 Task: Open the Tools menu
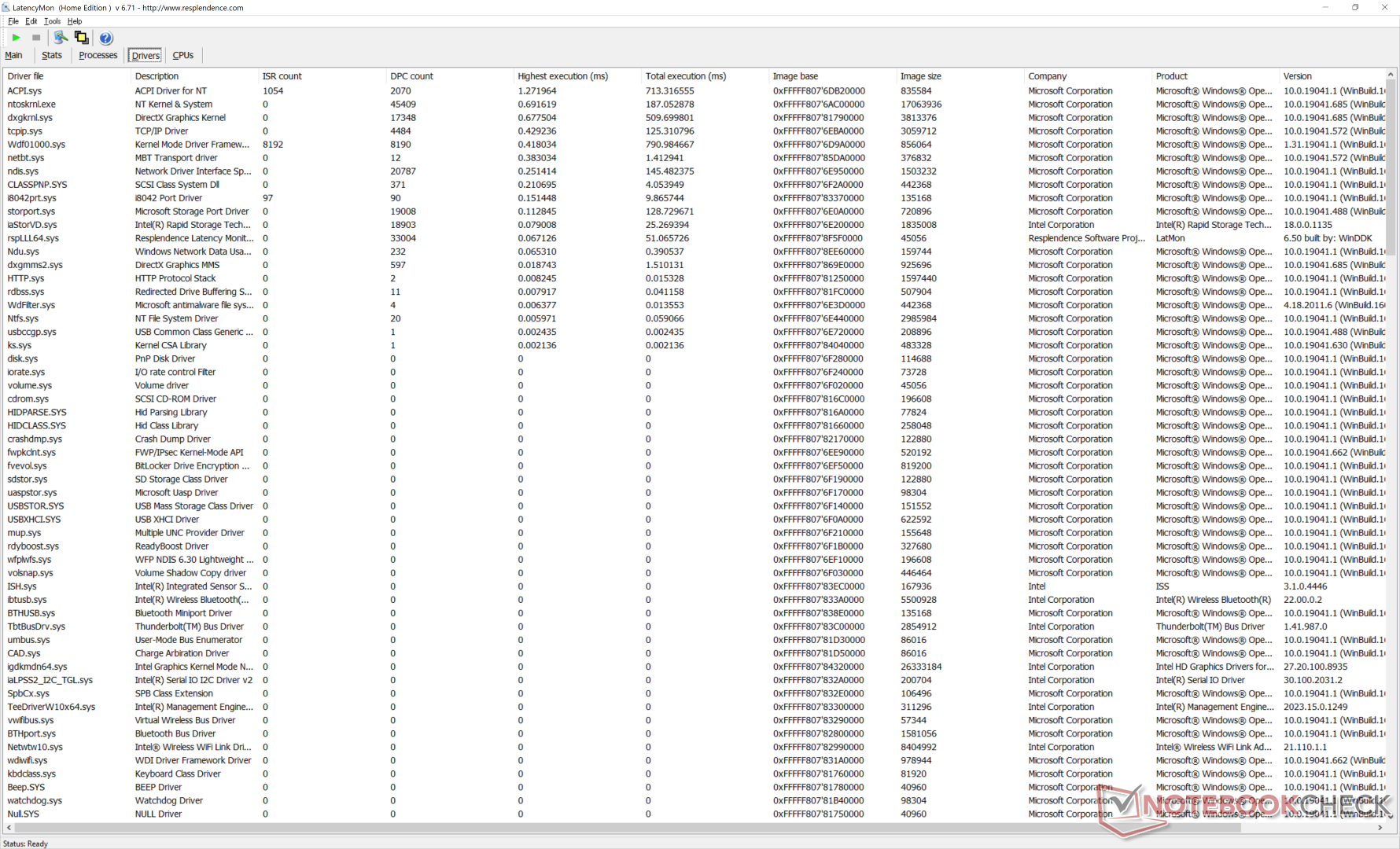52,21
